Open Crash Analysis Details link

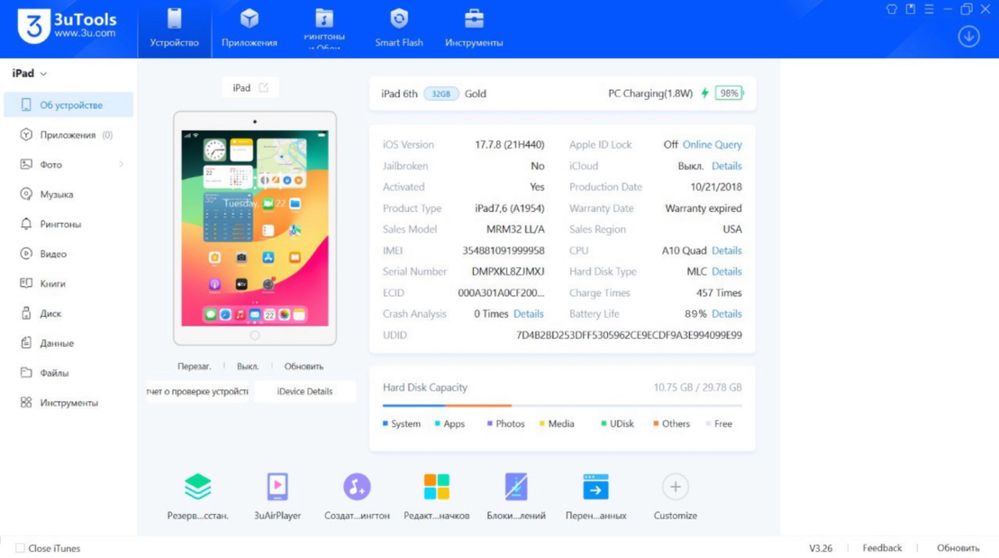click(528, 313)
